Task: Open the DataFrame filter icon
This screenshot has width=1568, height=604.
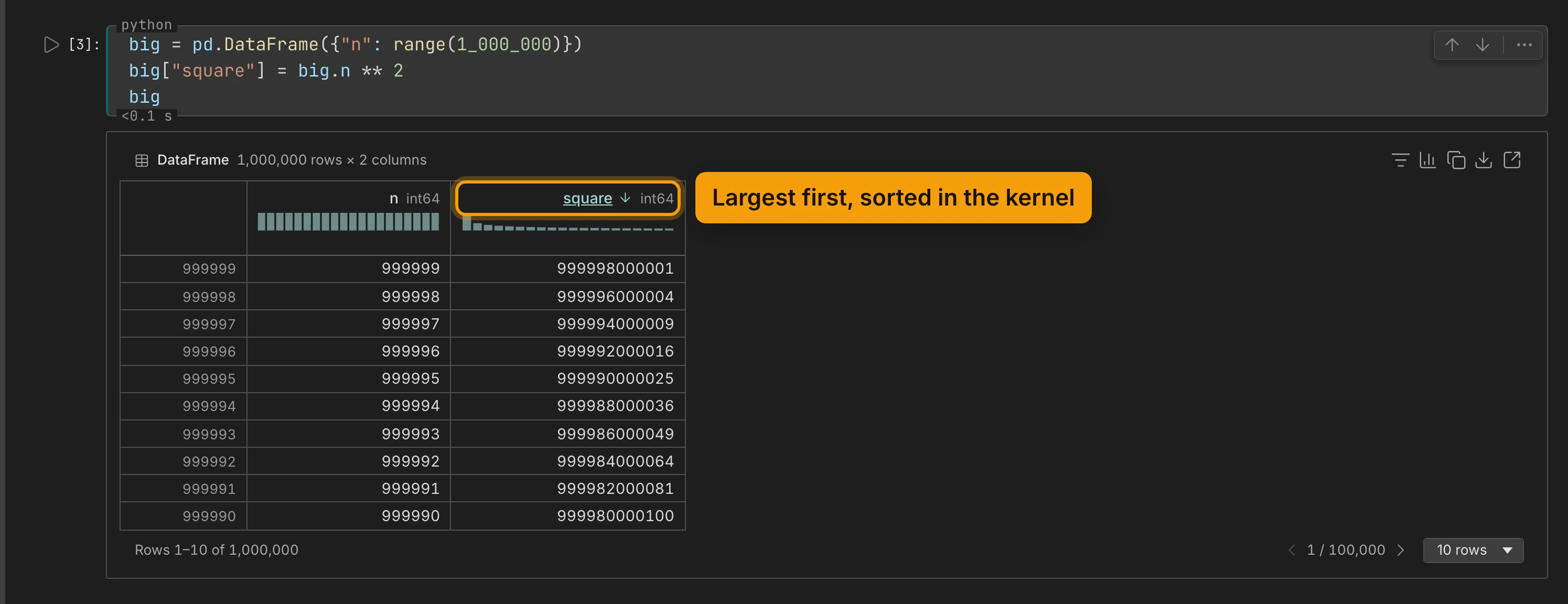Action: pyautogui.click(x=1400, y=159)
